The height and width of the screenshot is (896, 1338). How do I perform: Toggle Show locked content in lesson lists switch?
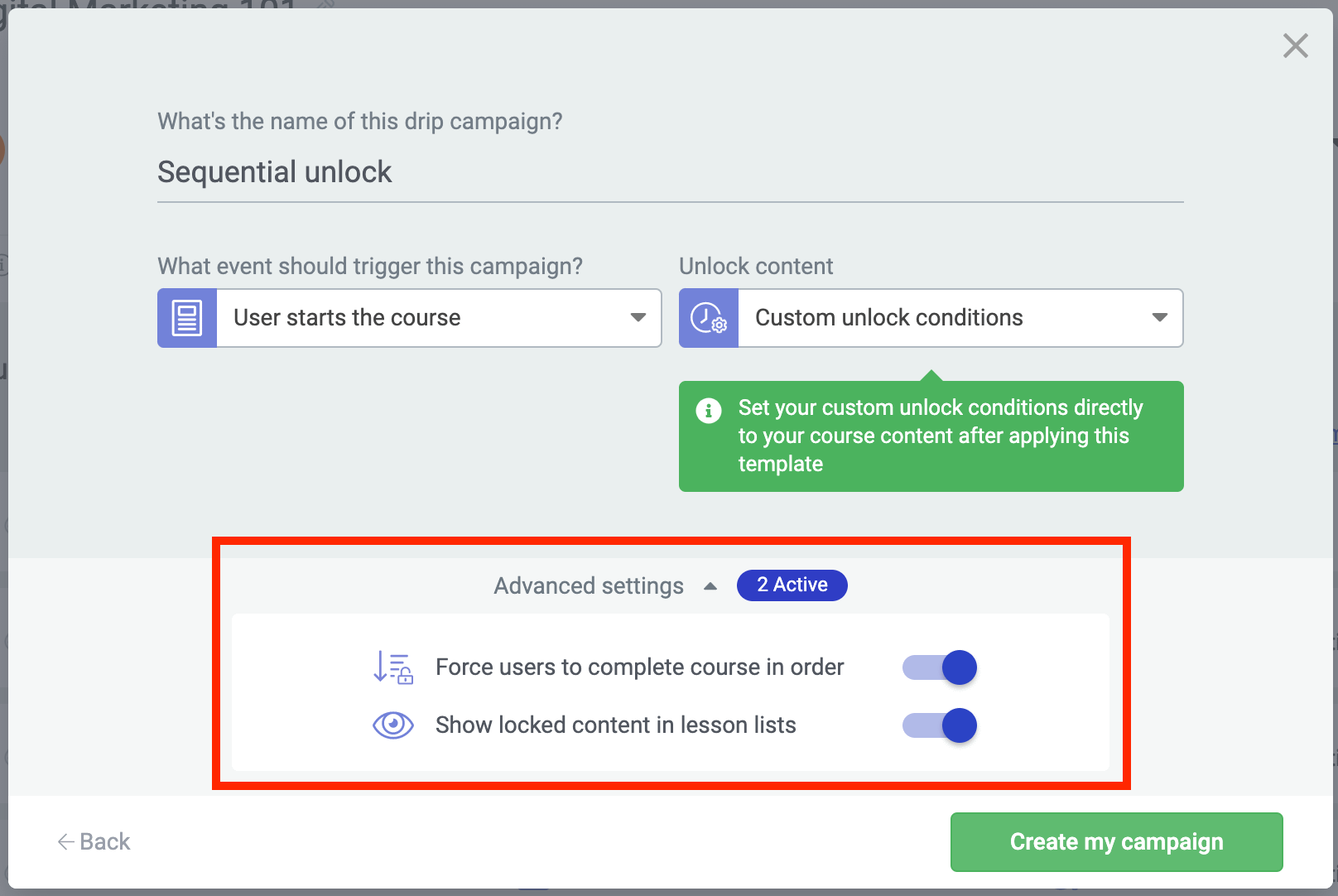[940, 725]
